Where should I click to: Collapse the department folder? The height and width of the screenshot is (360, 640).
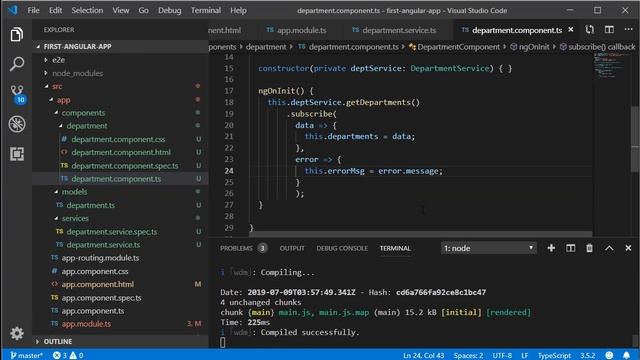[x=87, y=126]
